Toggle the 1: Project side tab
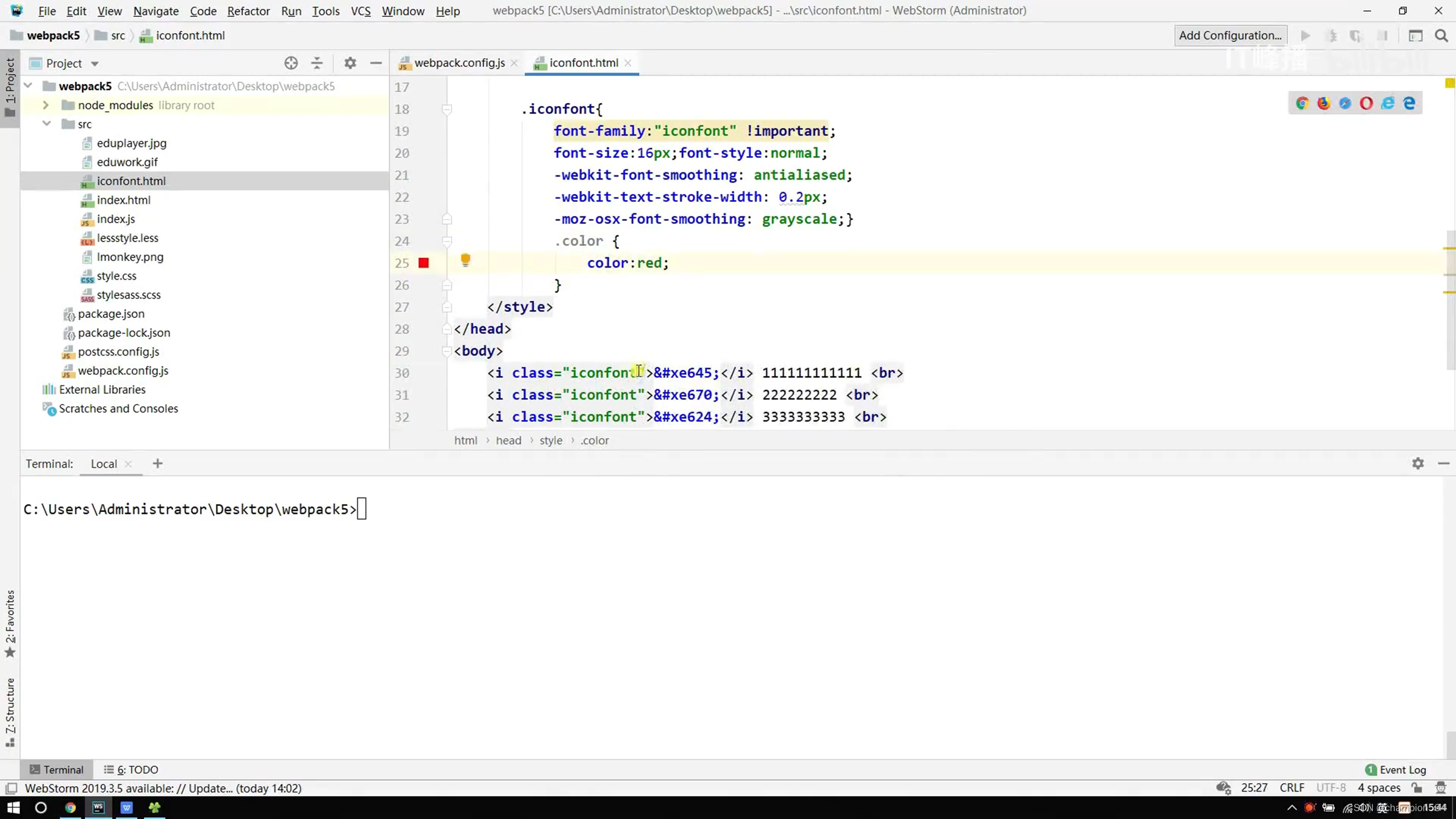This screenshot has height=819, width=1456. click(10, 89)
